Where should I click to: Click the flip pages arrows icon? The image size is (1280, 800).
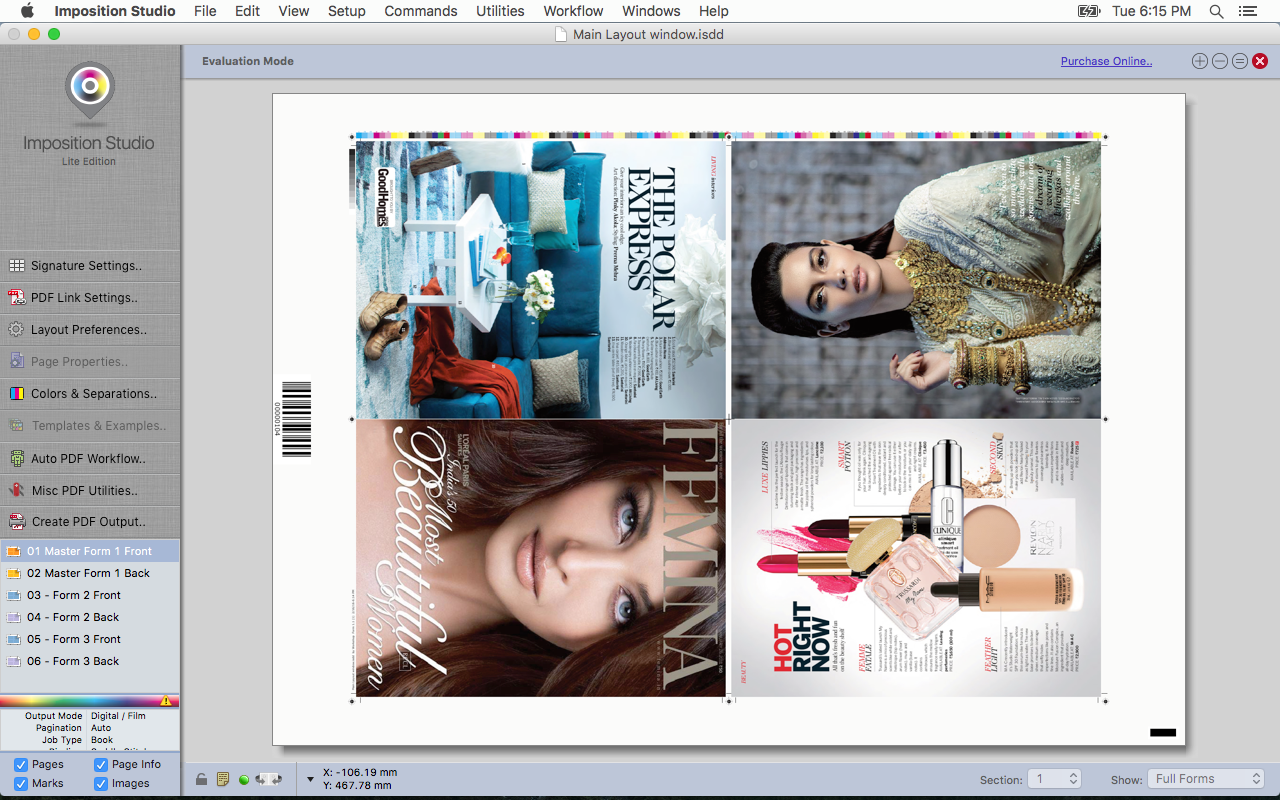(268, 779)
